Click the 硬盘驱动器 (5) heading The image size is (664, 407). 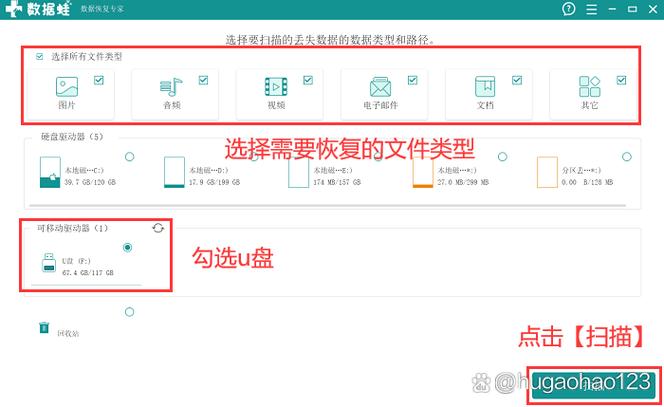(x=72, y=136)
